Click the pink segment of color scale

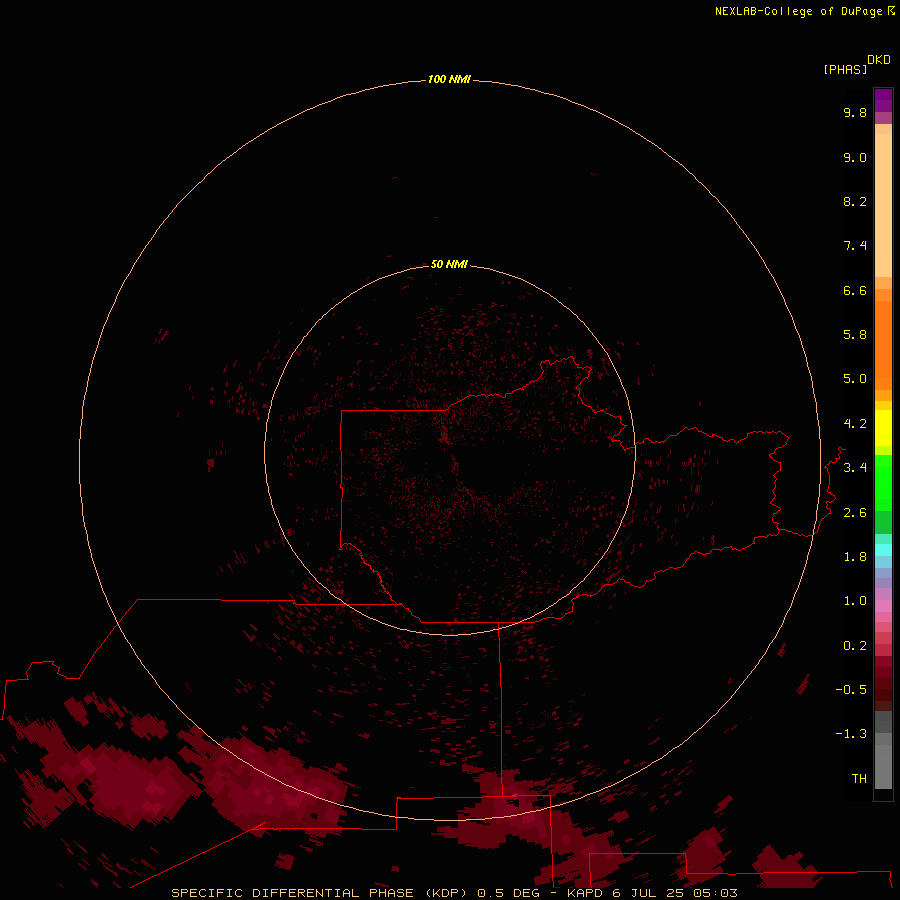pos(883,606)
